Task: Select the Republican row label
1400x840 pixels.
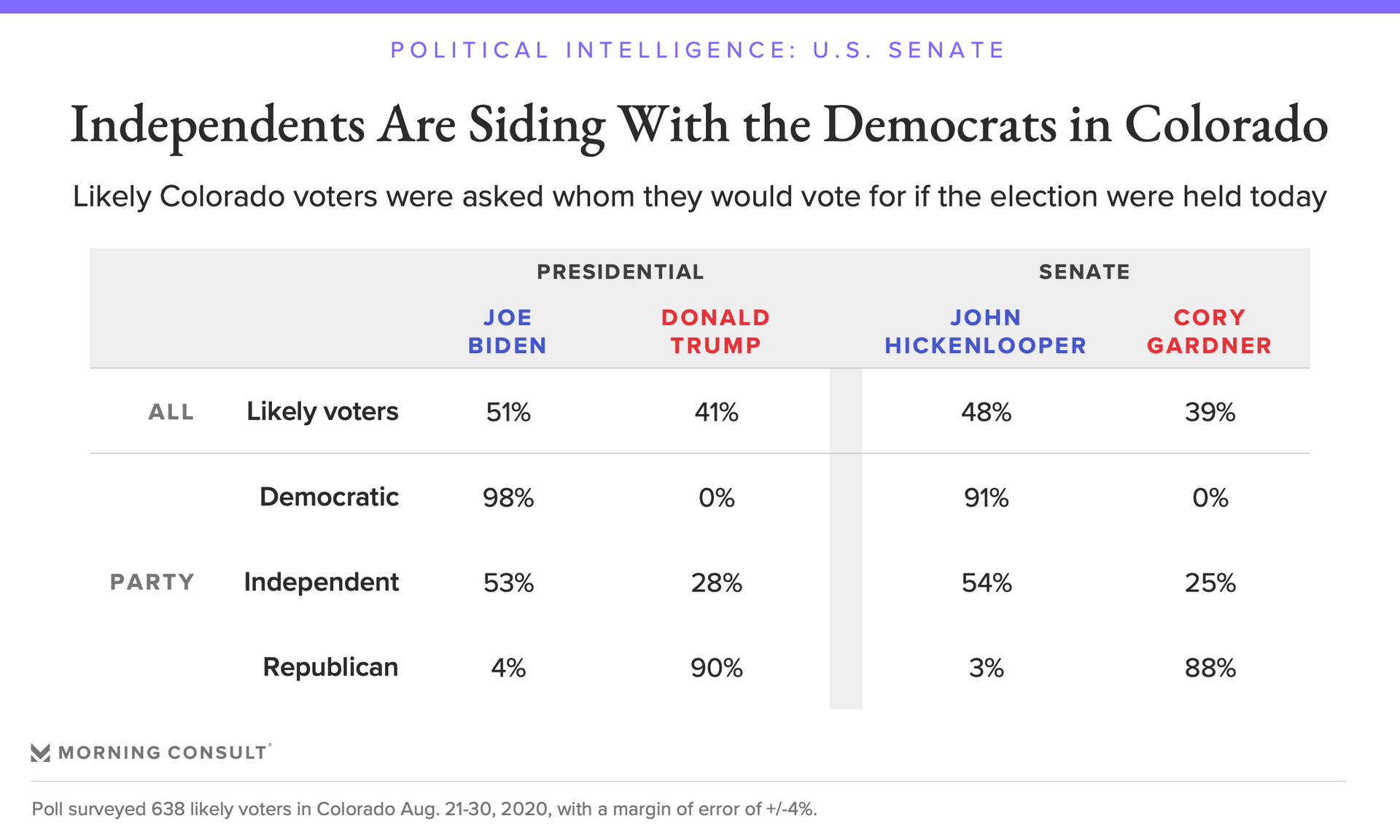Action: (x=330, y=667)
